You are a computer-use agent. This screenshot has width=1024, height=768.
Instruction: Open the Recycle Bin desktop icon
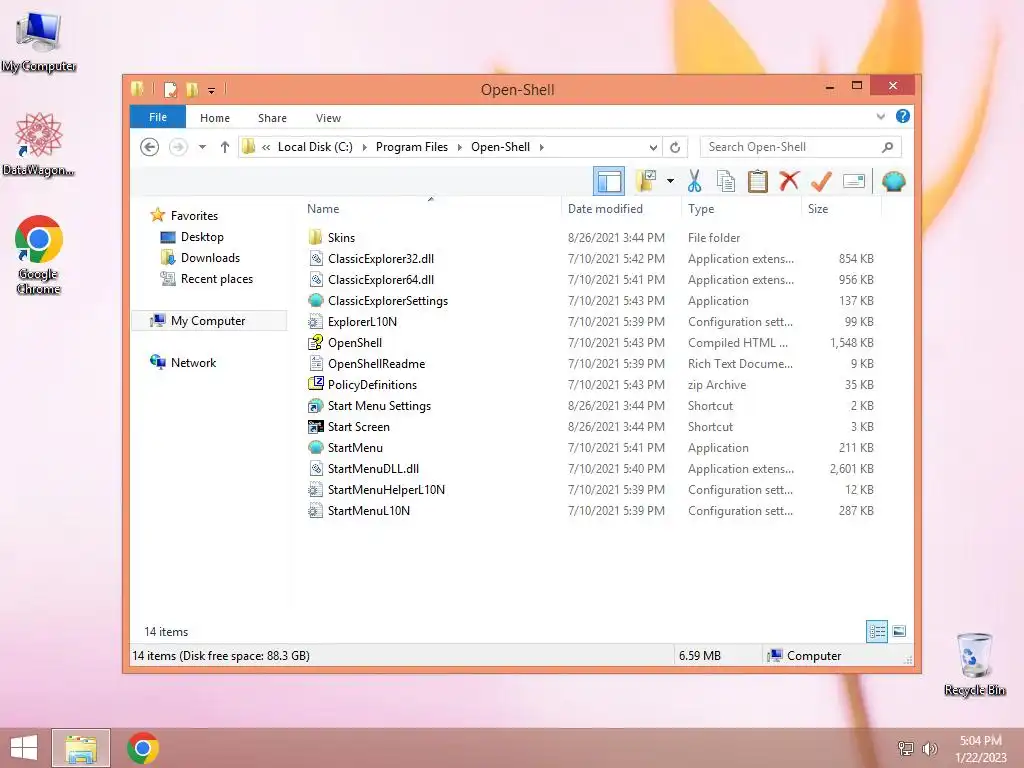974,664
